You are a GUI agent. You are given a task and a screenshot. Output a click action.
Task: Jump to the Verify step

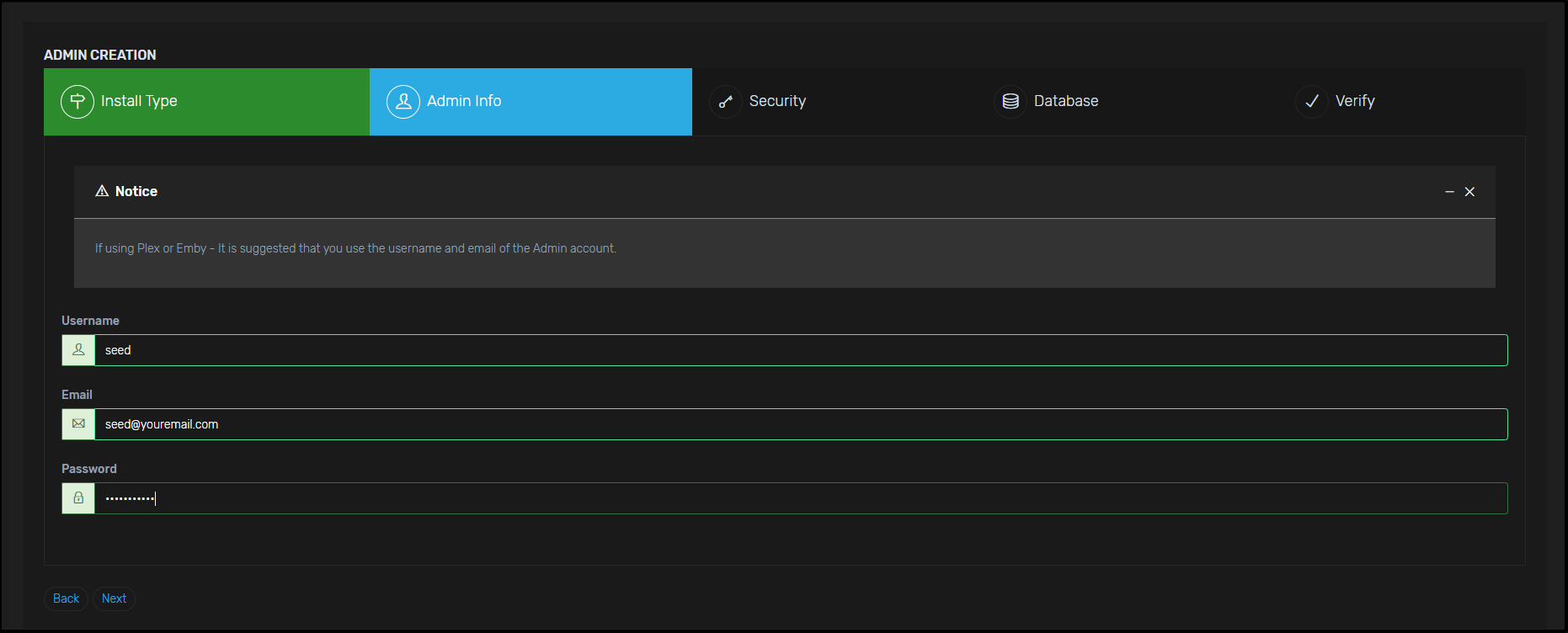pyautogui.click(x=1354, y=101)
